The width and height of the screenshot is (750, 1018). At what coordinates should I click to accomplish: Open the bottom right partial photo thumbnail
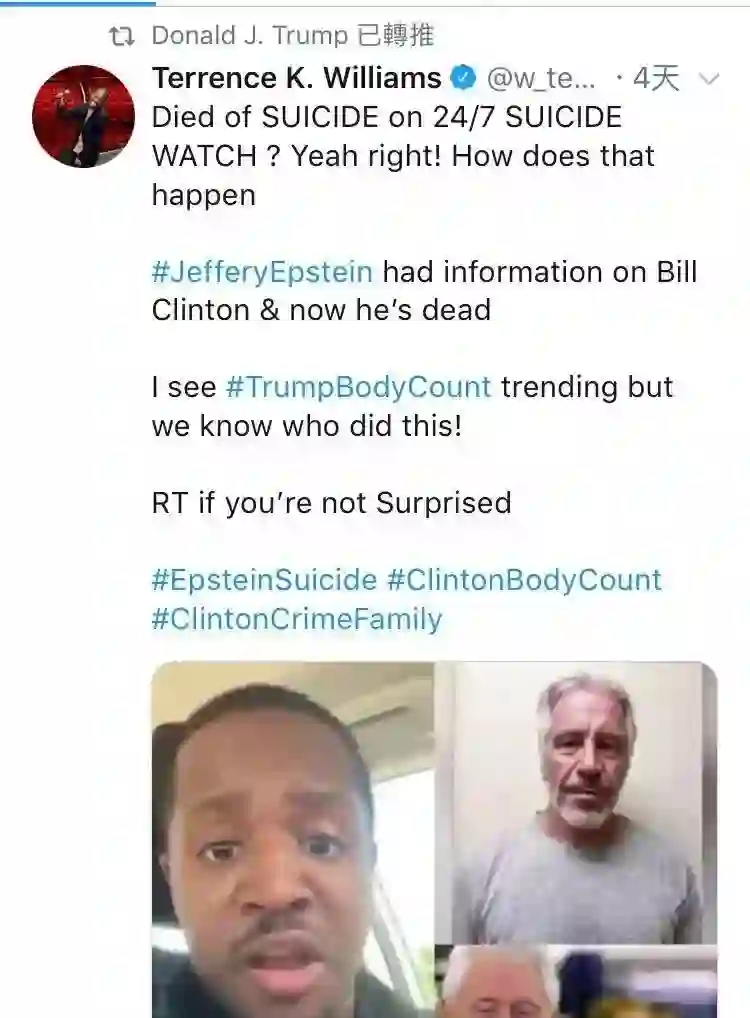click(x=577, y=982)
